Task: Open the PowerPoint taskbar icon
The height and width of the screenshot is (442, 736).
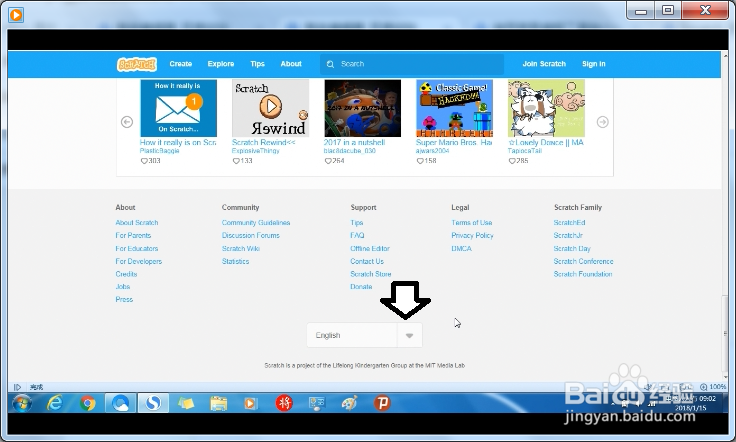Action: [382, 403]
